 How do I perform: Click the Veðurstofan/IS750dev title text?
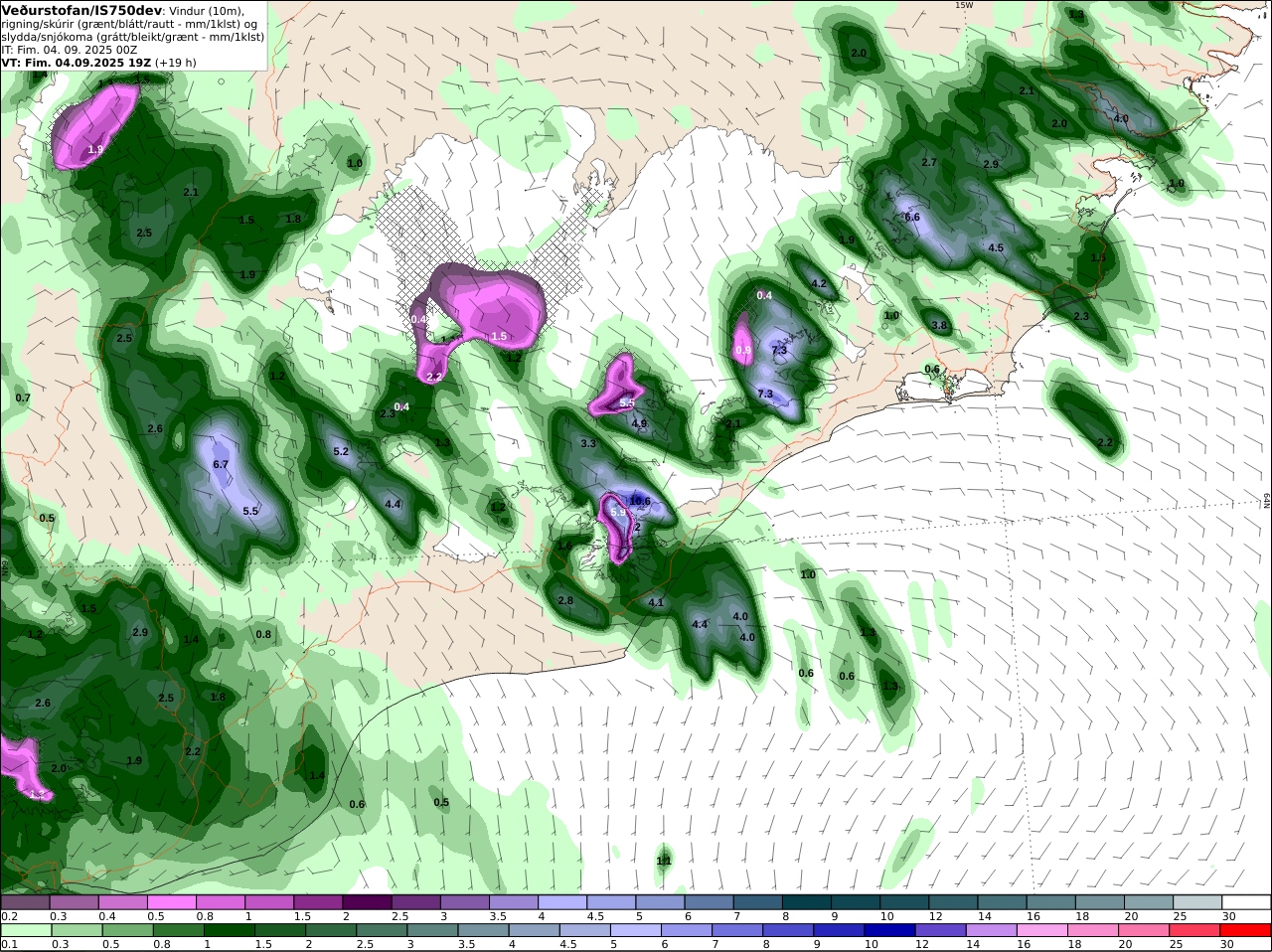[82, 10]
